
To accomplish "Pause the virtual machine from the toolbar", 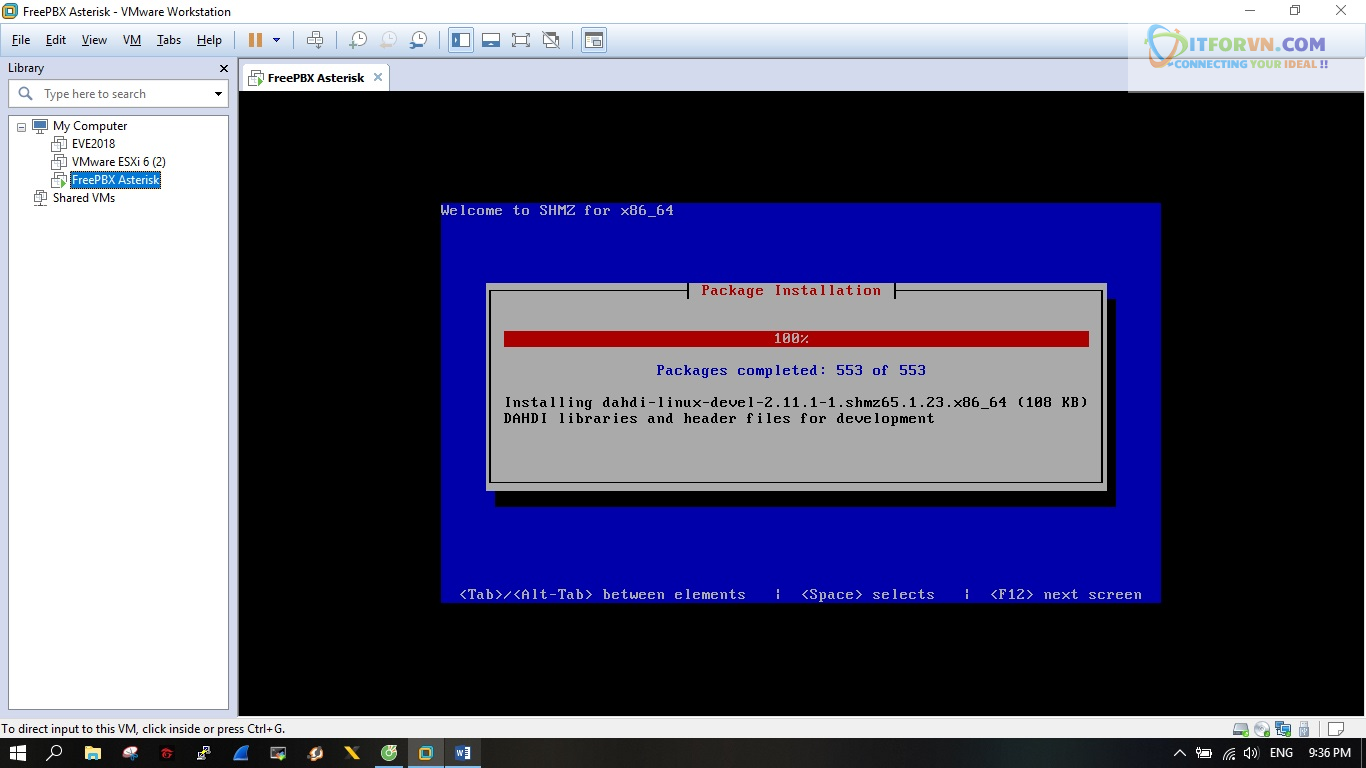I will click(255, 40).
